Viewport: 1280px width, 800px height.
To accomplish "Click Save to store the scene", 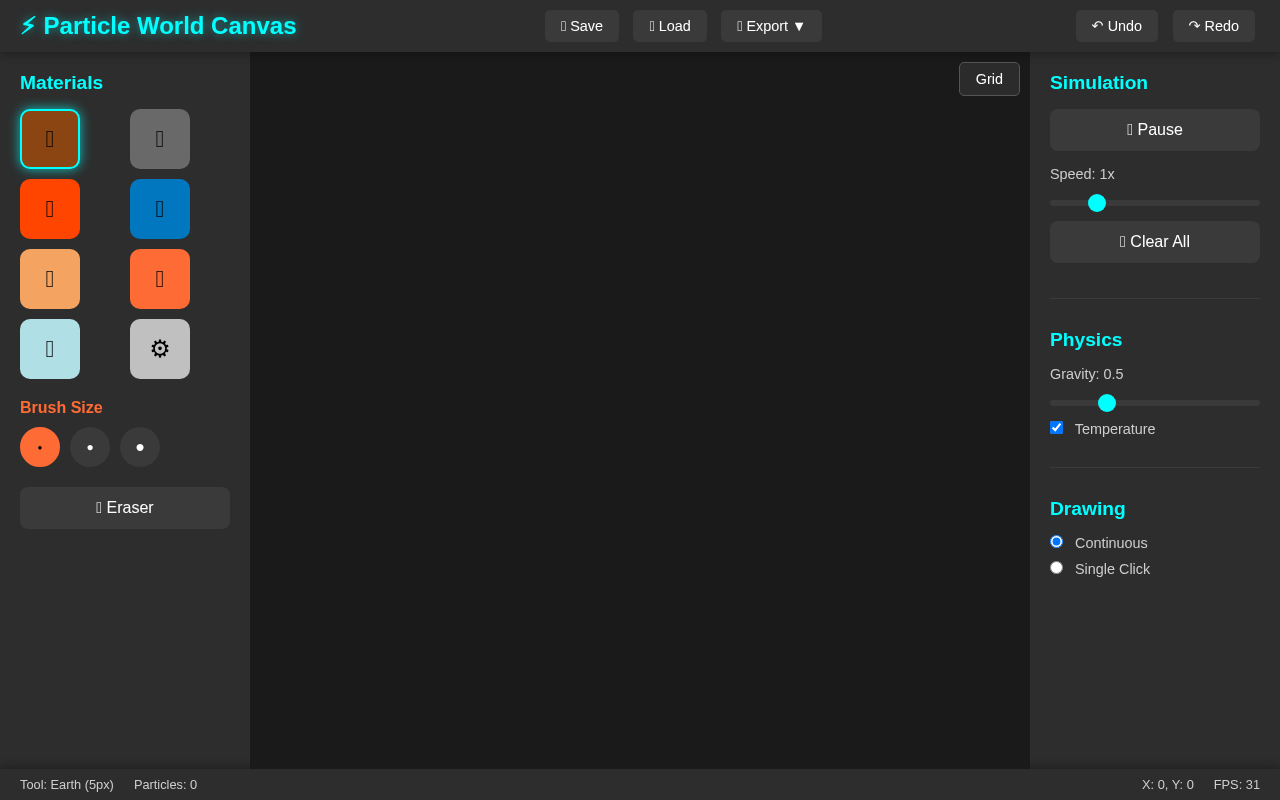I will pos(581,26).
